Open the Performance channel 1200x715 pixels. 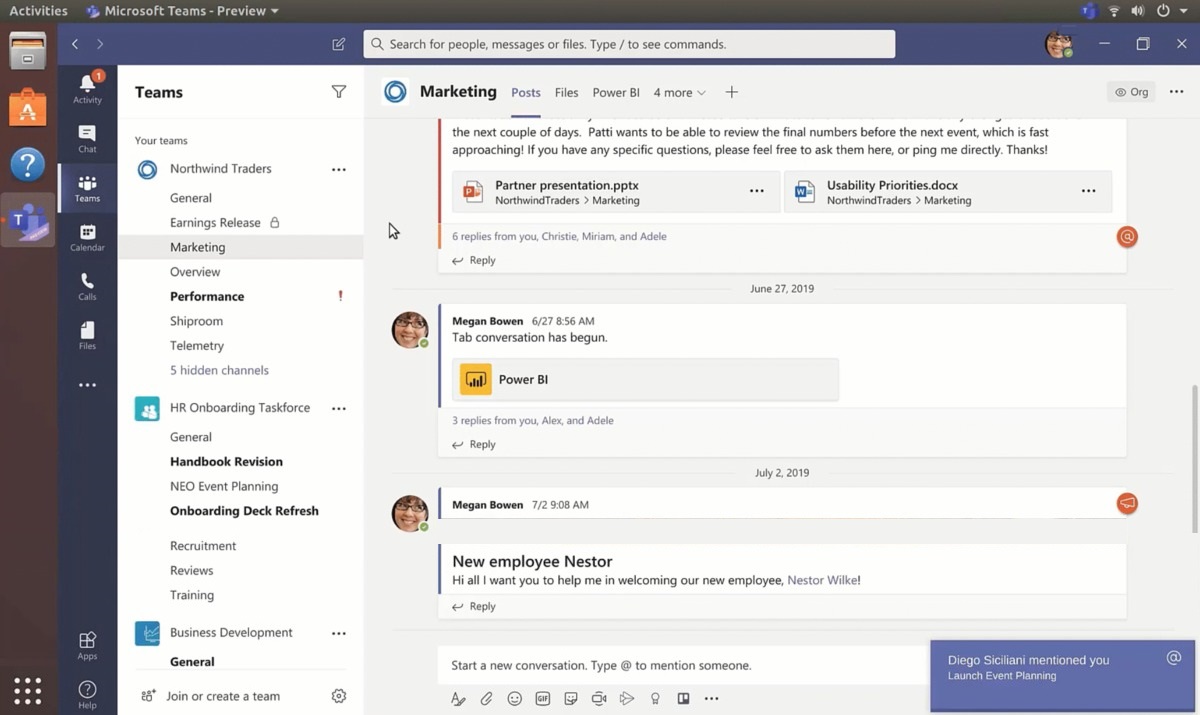[x=207, y=297]
